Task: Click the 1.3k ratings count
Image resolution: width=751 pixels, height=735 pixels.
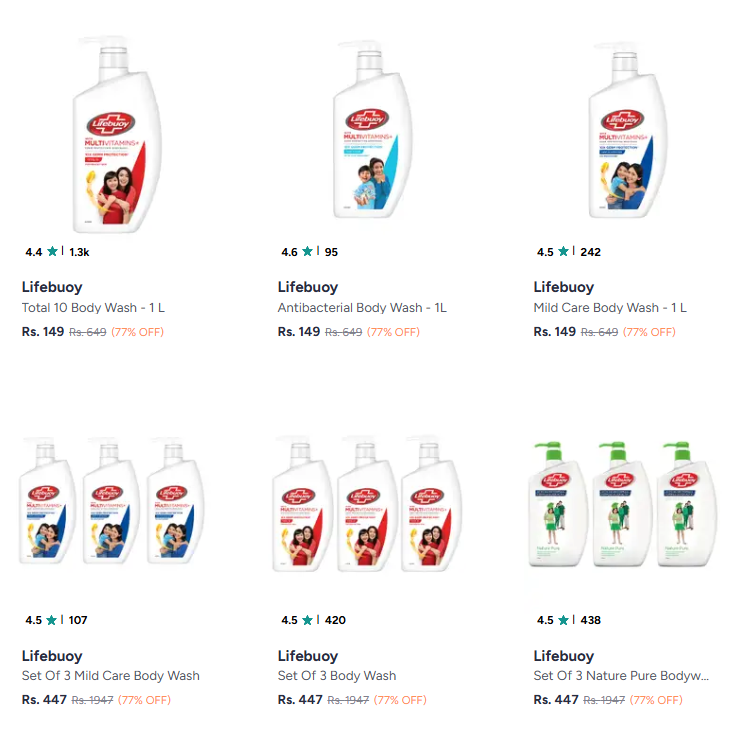Action: 79,252
